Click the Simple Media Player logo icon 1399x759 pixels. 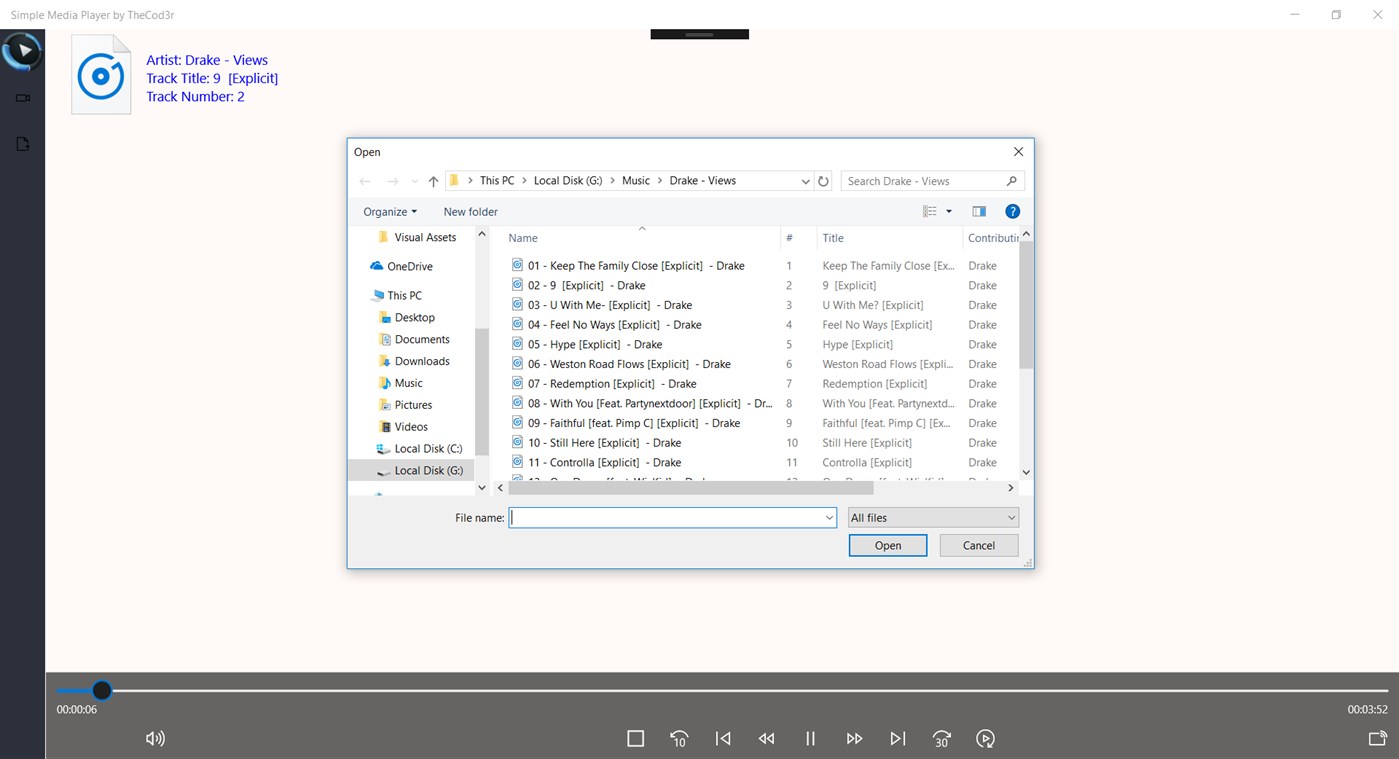coord(22,50)
